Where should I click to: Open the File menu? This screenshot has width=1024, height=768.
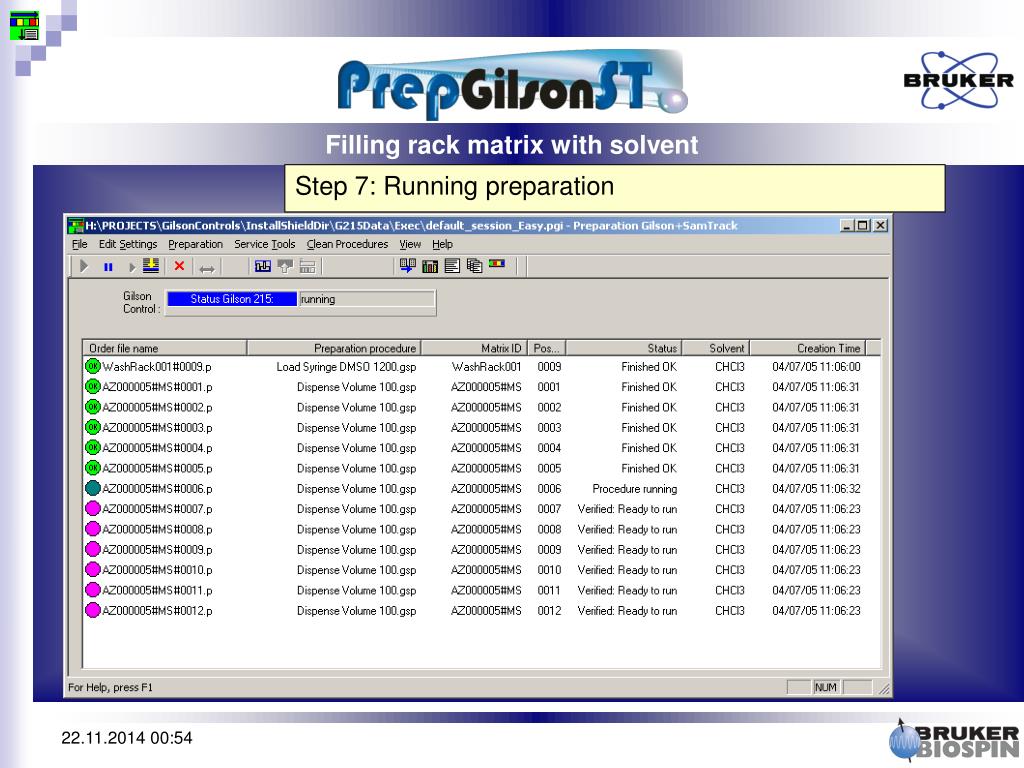point(80,244)
